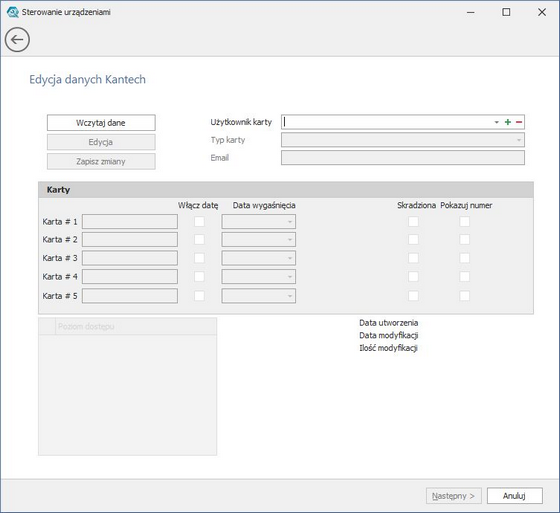The height and width of the screenshot is (513, 560).
Task: Mark Karta # 3 as Skradziona
Action: [x=413, y=258]
